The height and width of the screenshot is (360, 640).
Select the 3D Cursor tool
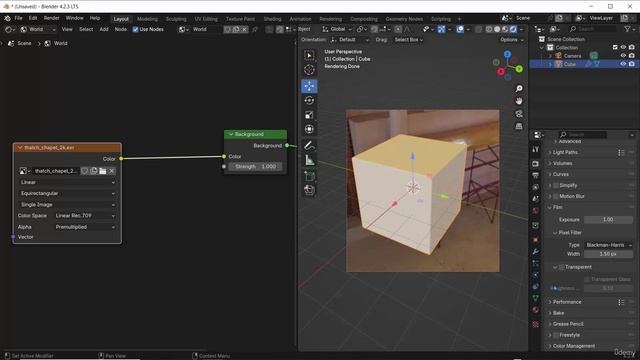coord(309,69)
